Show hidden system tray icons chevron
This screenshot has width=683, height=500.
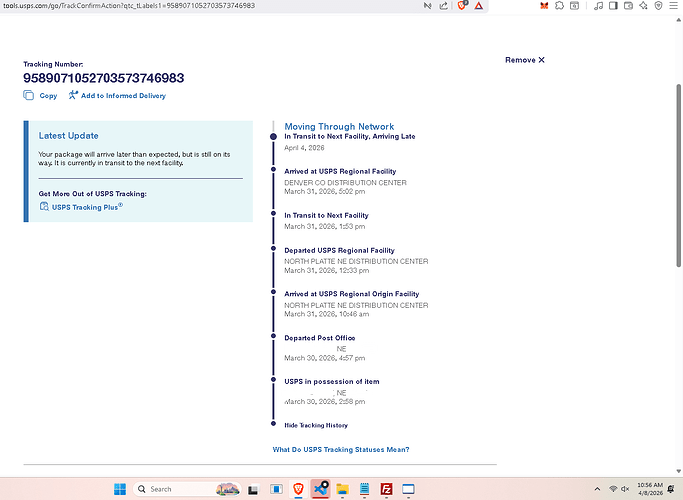(x=596, y=489)
